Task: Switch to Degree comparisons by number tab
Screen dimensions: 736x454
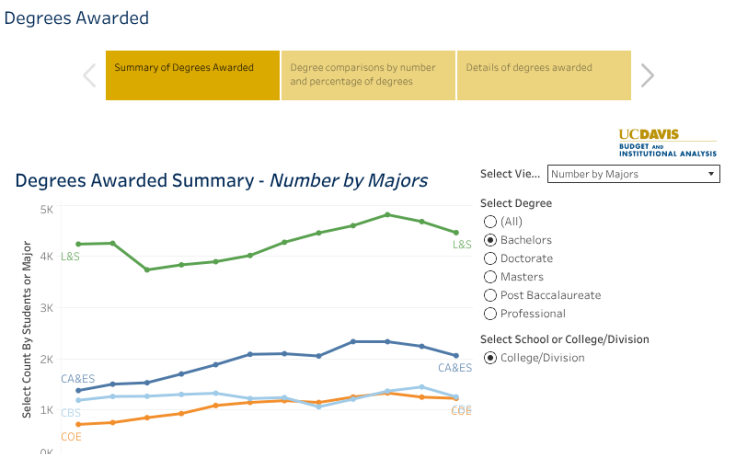Action: [x=368, y=75]
